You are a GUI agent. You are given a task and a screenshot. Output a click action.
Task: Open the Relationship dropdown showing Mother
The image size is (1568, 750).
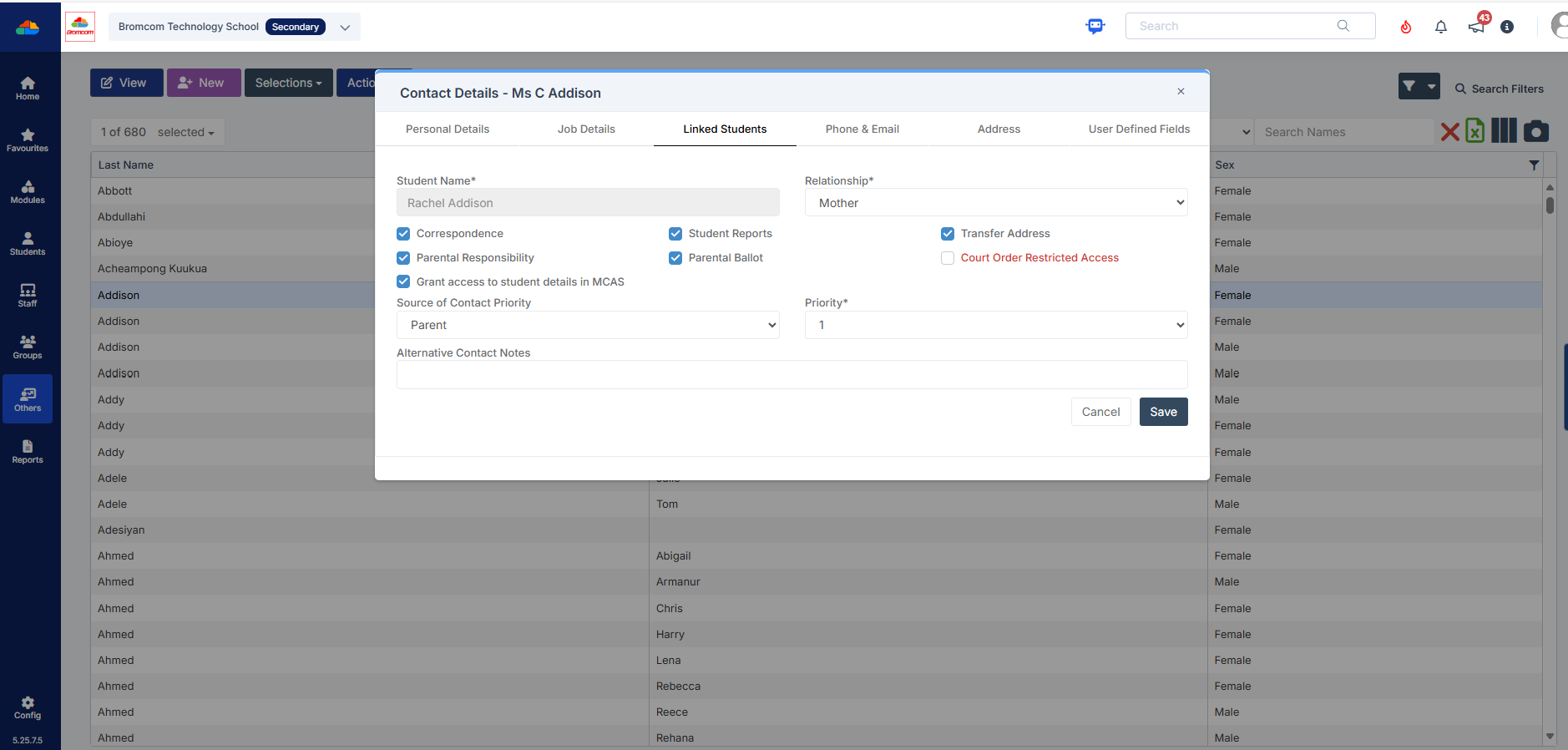(x=995, y=203)
